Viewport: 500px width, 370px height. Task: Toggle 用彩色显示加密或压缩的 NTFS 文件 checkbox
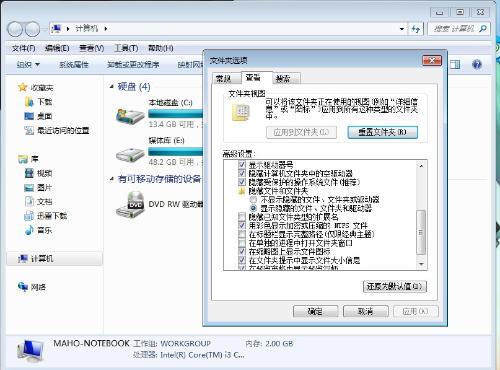[x=242, y=225]
